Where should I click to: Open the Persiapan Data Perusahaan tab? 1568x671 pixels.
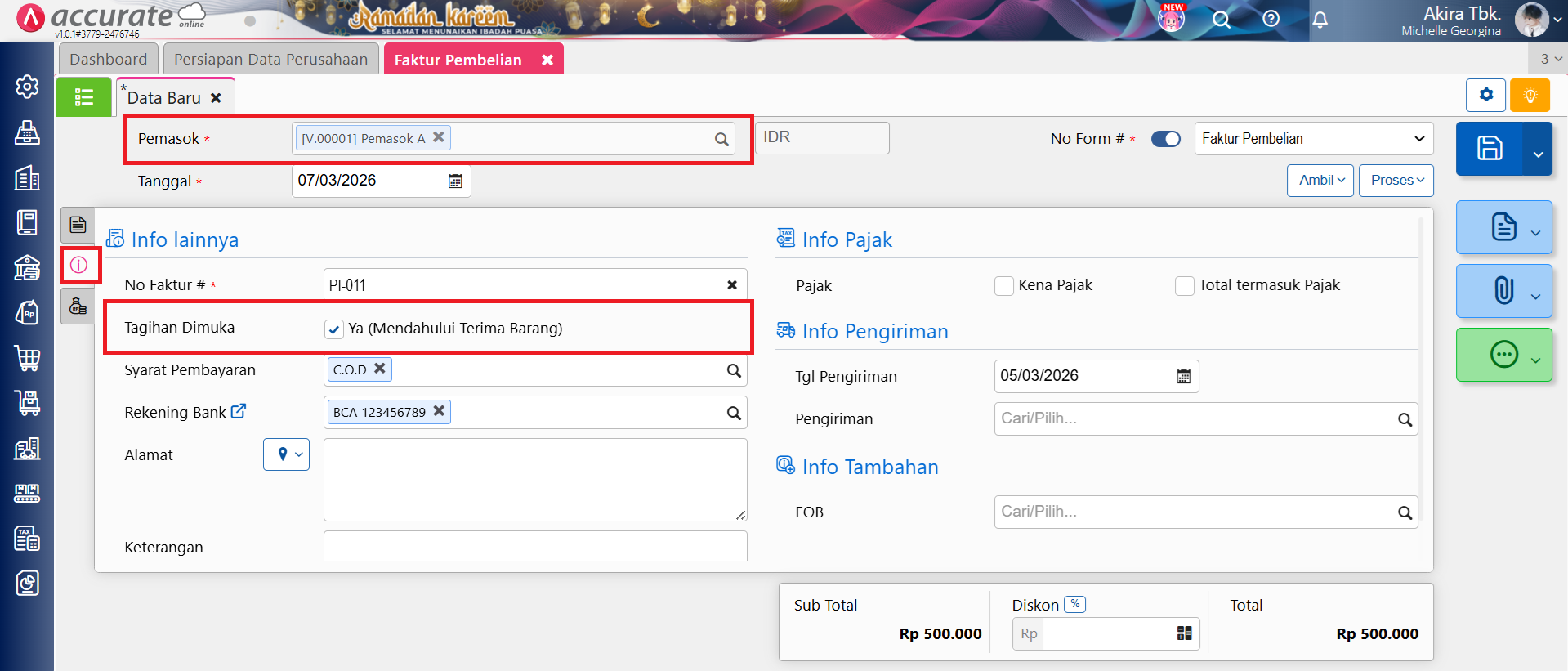click(270, 60)
